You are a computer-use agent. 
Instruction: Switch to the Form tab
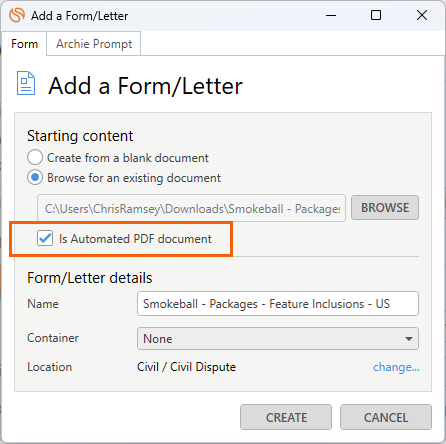[x=24, y=44]
